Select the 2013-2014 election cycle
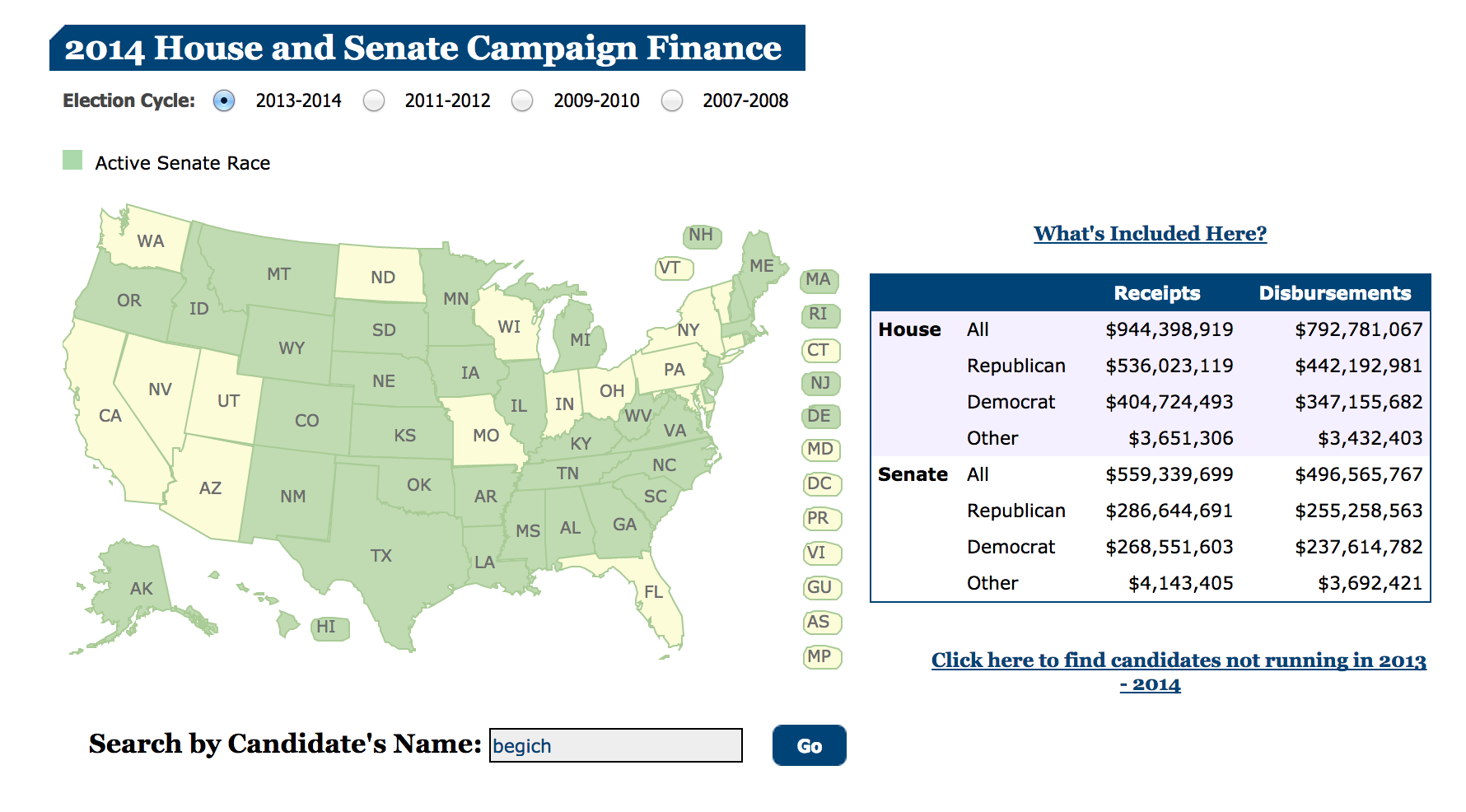The height and width of the screenshot is (812, 1466). coord(224,100)
